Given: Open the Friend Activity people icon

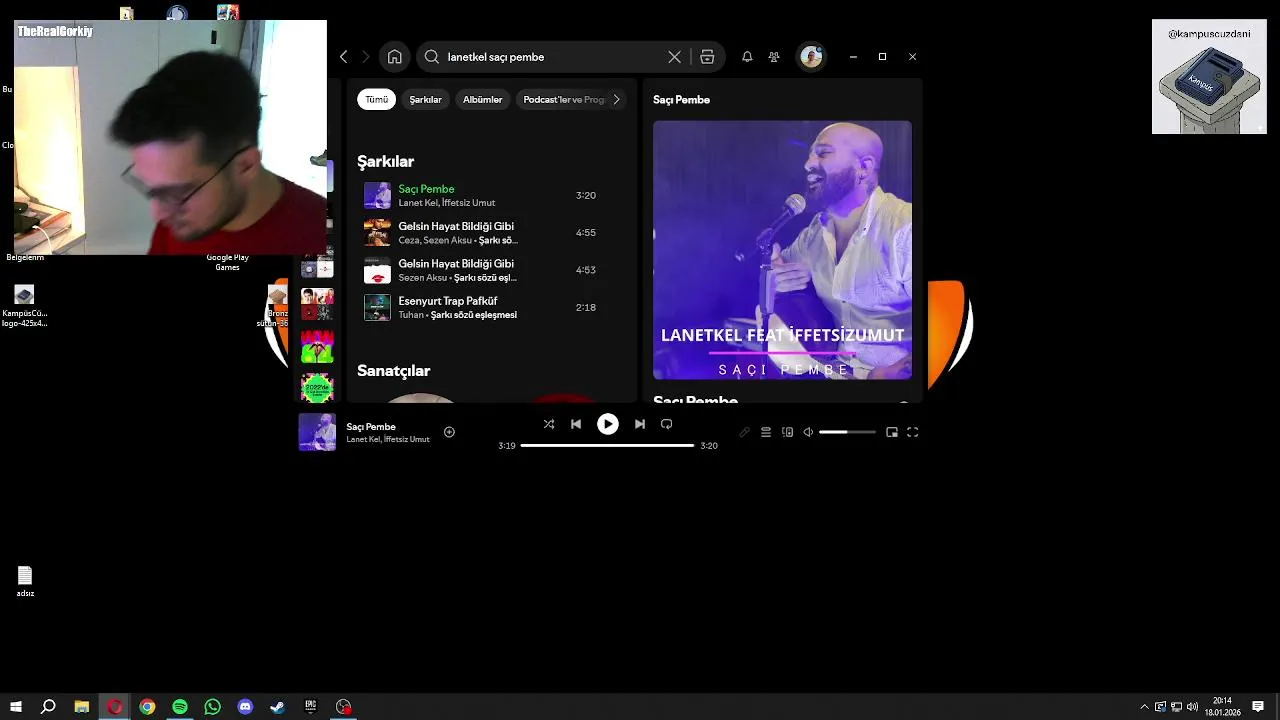Looking at the screenshot, I should (x=774, y=57).
